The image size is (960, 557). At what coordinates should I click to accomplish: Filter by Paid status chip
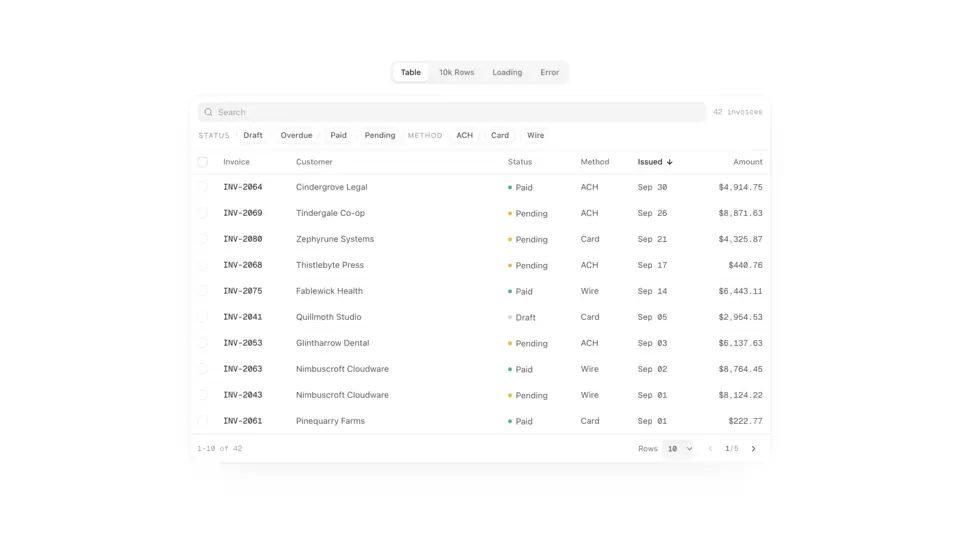tap(339, 135)
